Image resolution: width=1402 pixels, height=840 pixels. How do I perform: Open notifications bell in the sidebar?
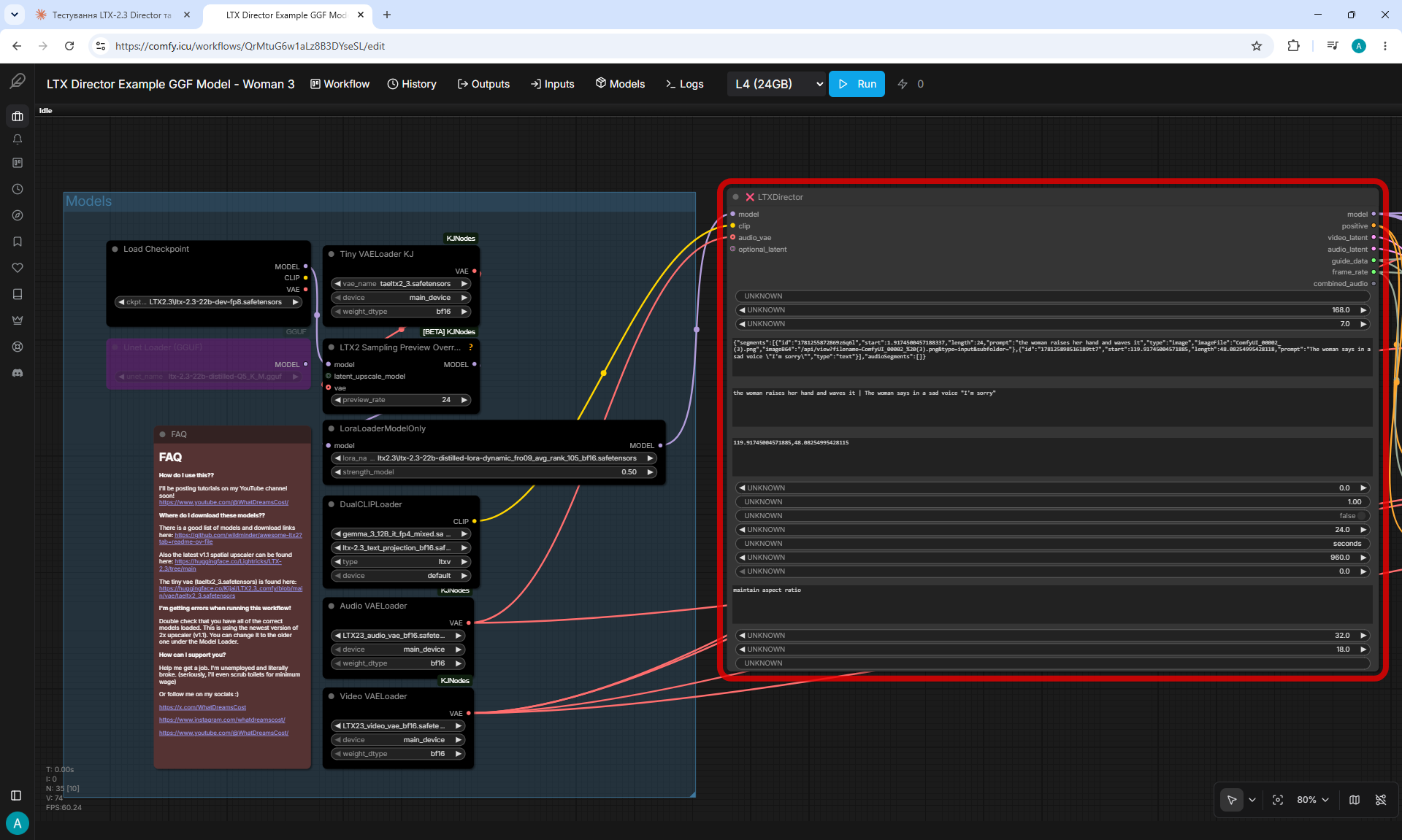click(x=18, y=139)
